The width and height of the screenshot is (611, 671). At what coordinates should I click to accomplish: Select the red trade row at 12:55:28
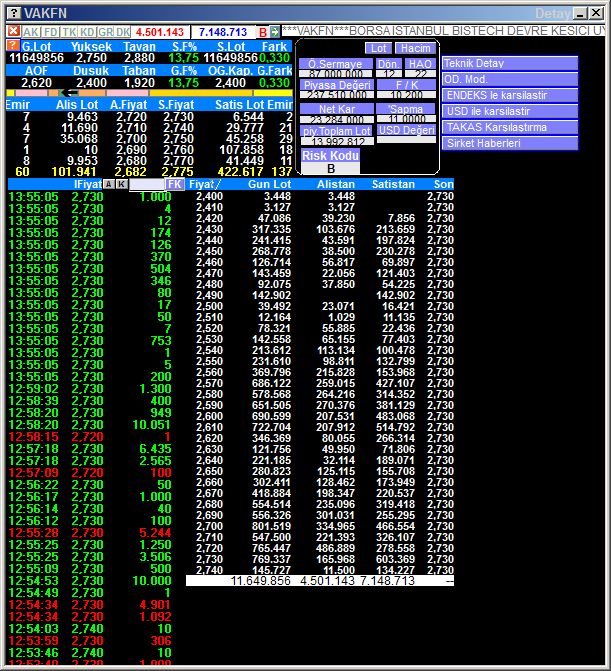90,532
